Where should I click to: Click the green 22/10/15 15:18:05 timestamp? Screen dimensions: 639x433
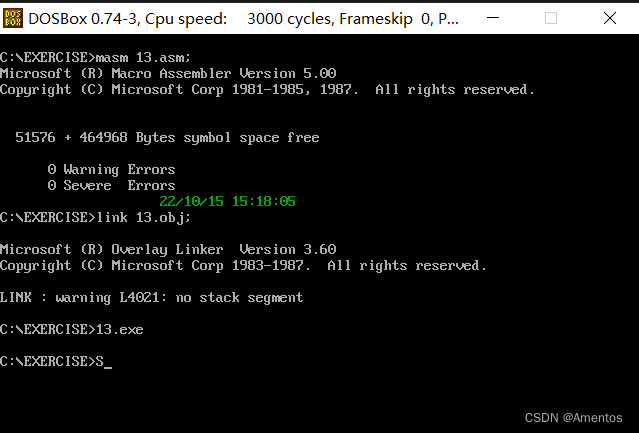tap(227, 201)
